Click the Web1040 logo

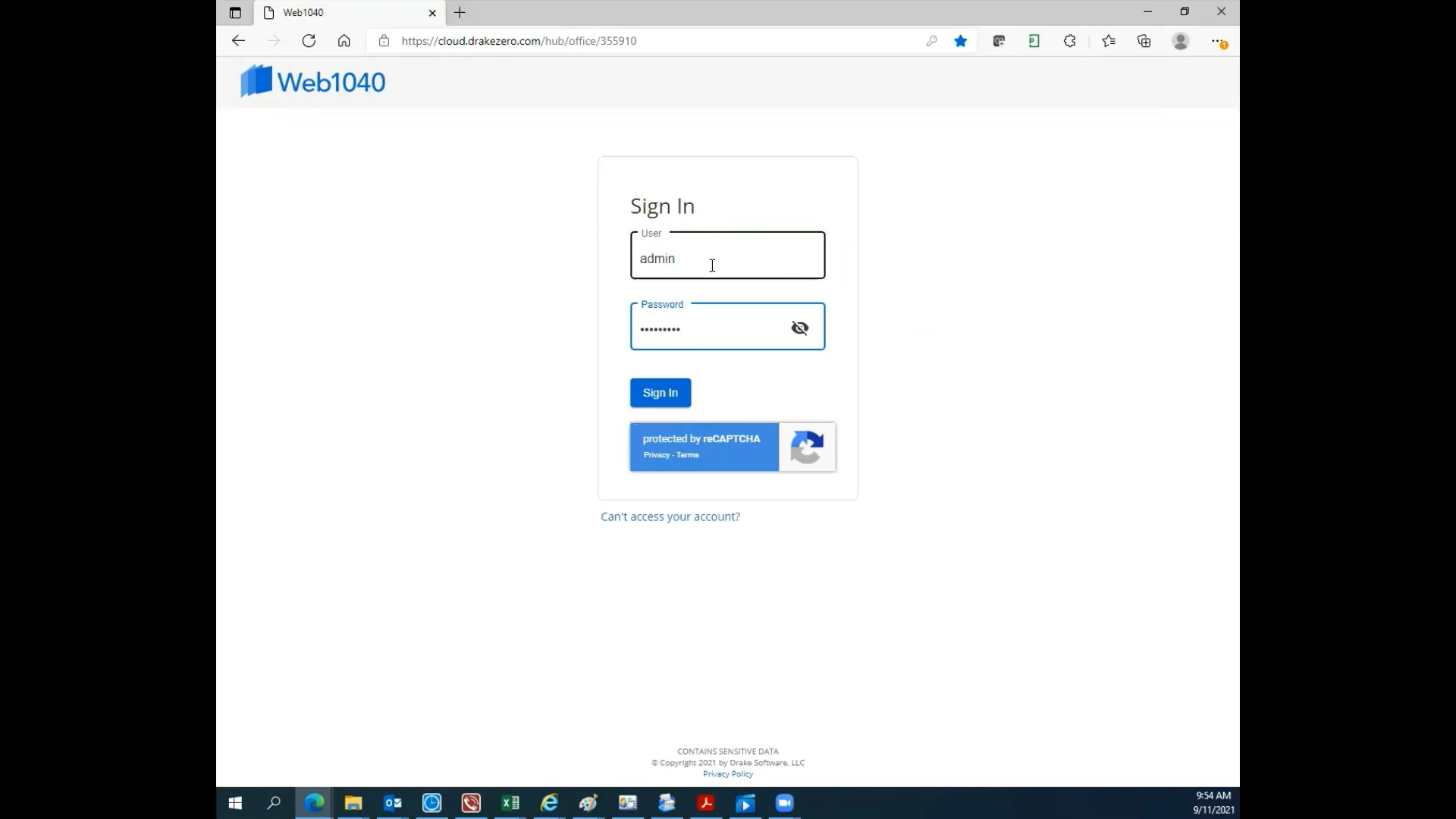point(313,81)
